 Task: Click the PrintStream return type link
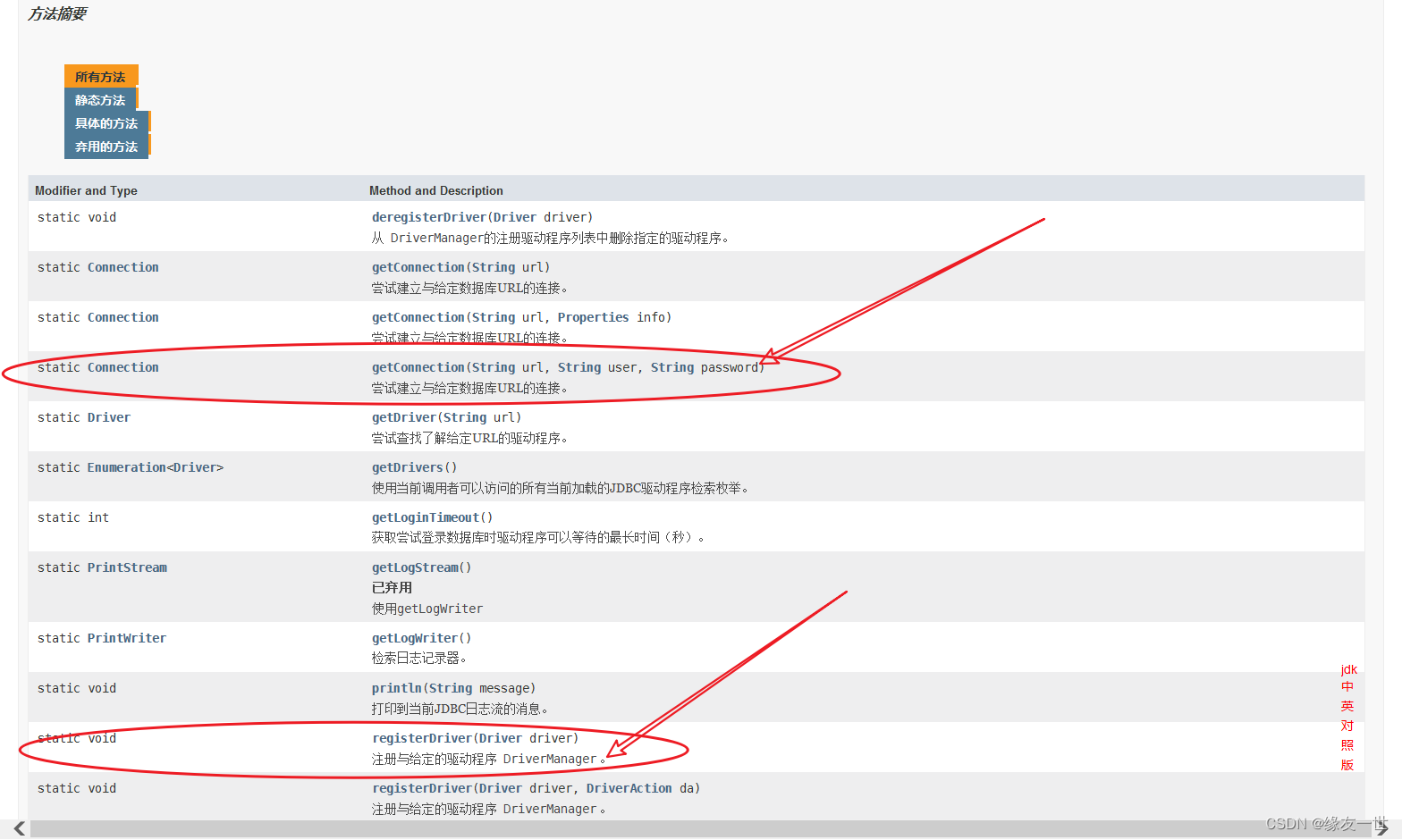(x=127, y=567)
